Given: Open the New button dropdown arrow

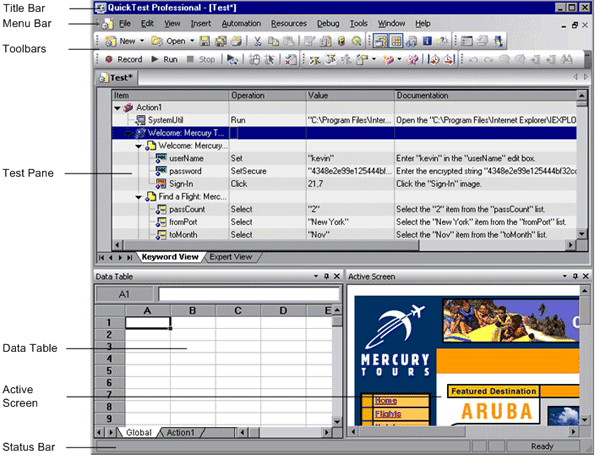Looking at the screenshot, I should pyautogui.click(x=142, y=41).
